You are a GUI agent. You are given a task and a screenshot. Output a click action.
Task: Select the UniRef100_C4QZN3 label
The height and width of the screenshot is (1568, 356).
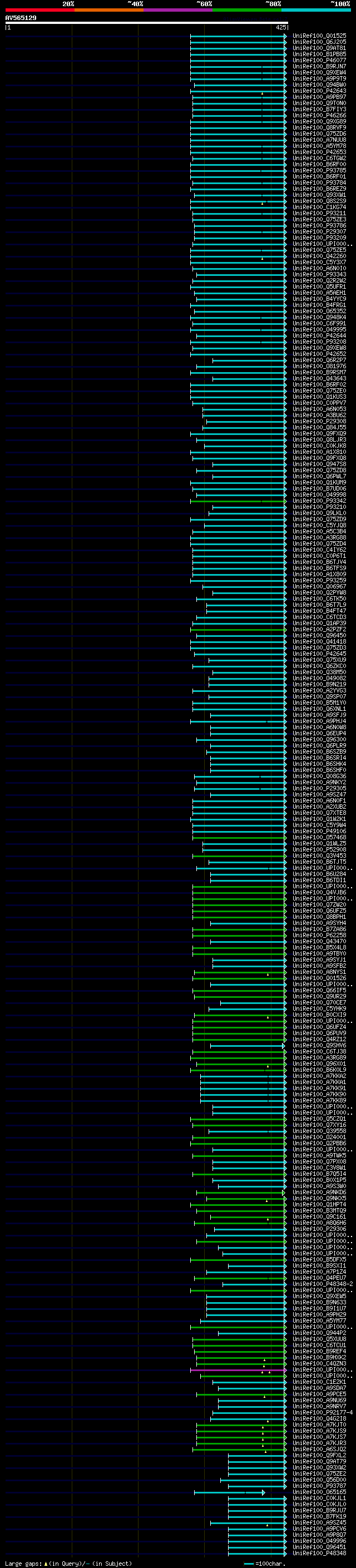point(319,1364)
